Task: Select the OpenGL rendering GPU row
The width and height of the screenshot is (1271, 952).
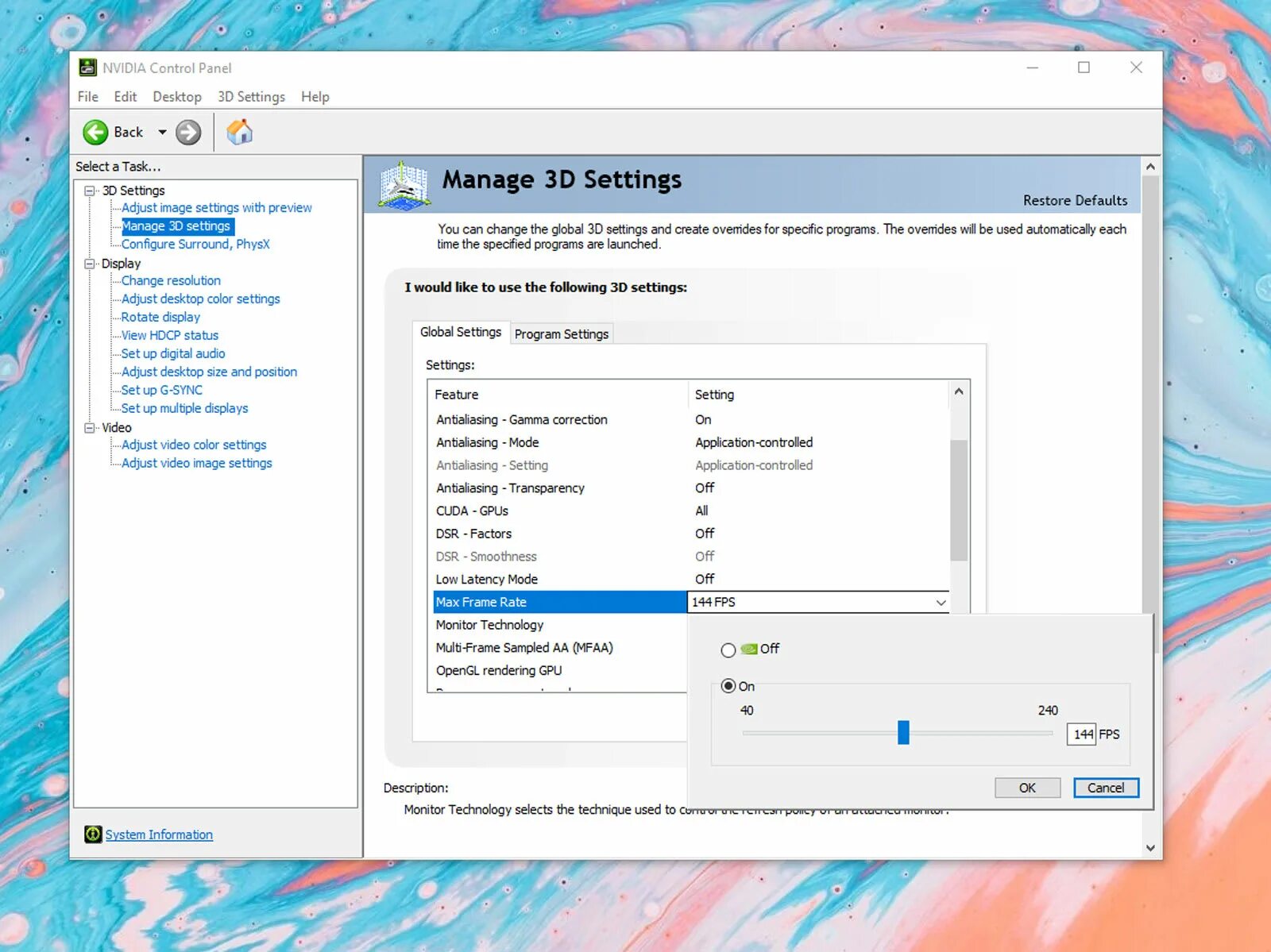Action: 559,670
